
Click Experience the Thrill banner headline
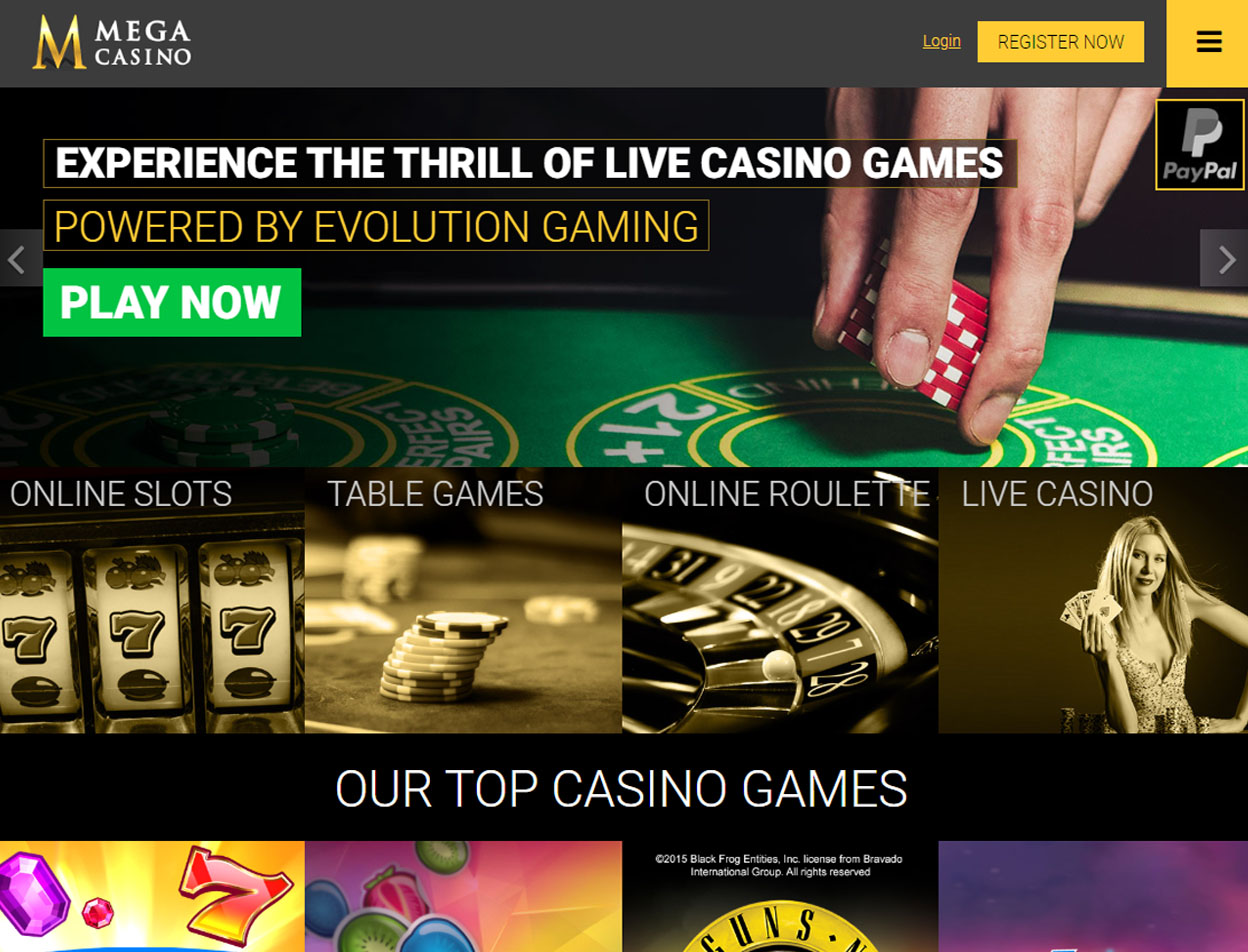[x=530, y=164]
